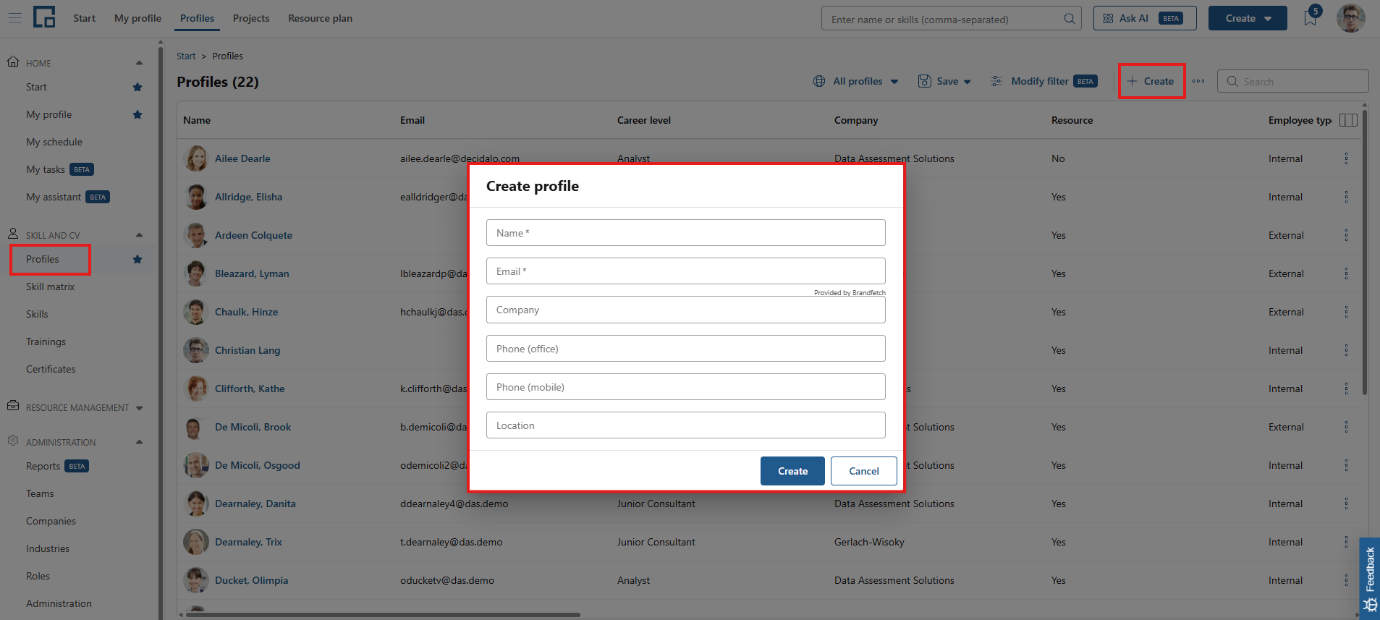The image size is (1380, 620).
Task: Click the Ask AI button
Action: pos(1145,18)
